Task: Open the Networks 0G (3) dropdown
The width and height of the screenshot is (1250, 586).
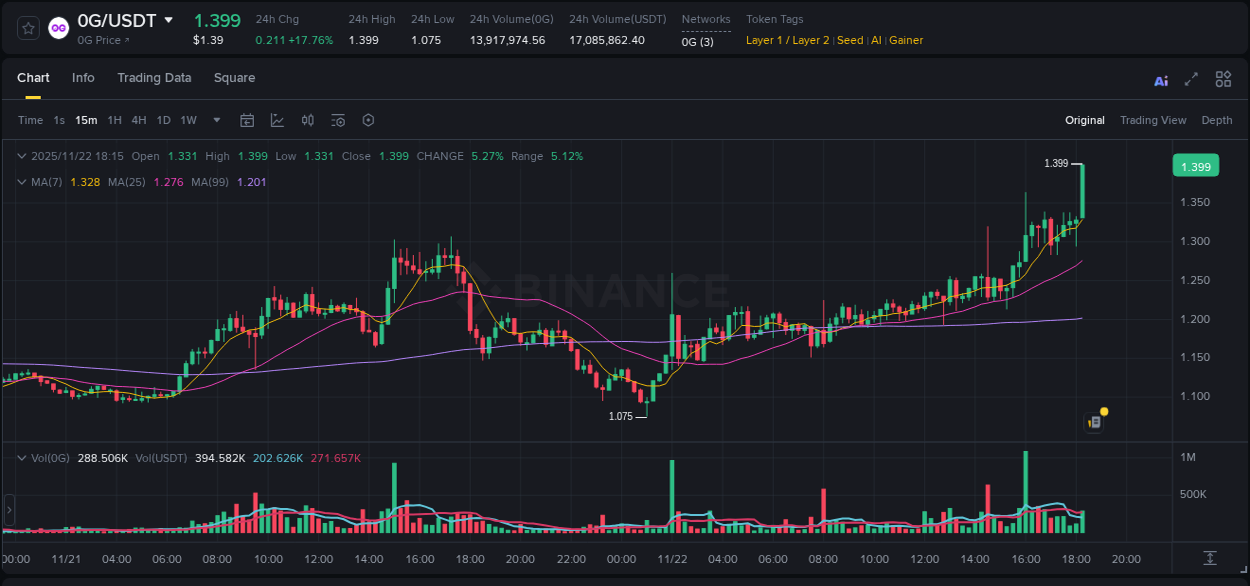Action: (x=697, y=42)
